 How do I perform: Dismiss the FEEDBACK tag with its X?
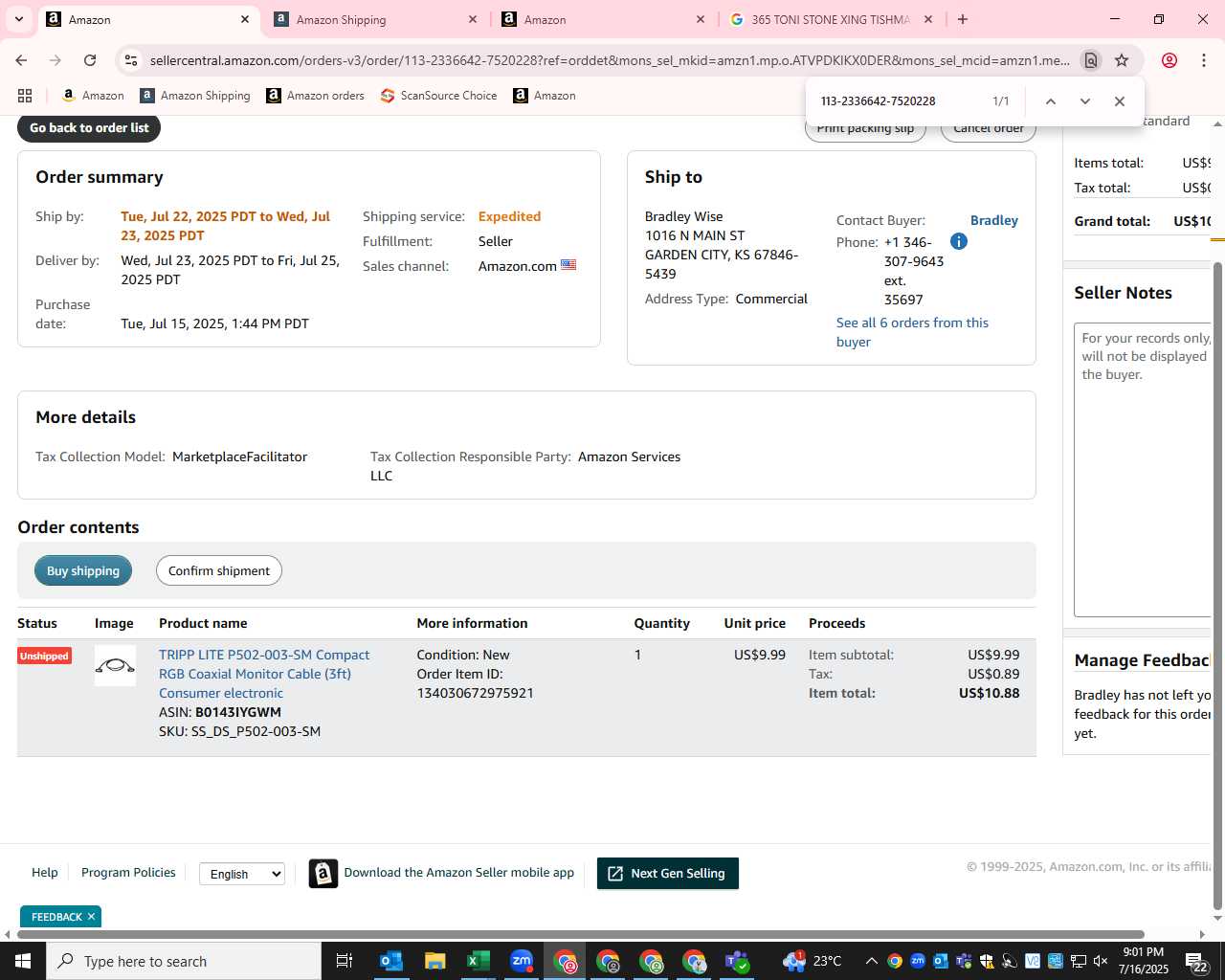click(91, 917)
